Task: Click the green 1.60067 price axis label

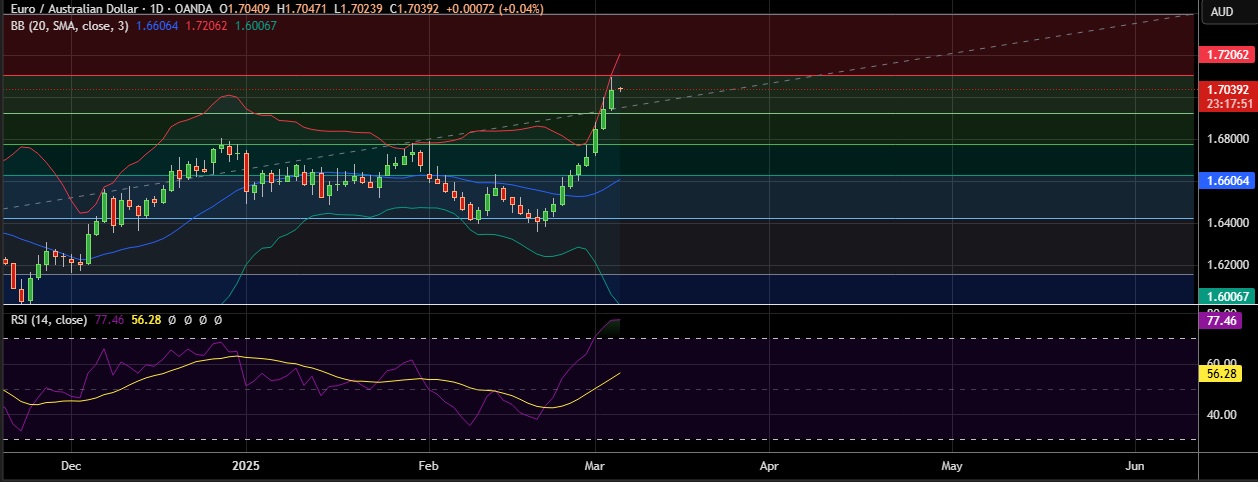Action: pos(1226,297)
